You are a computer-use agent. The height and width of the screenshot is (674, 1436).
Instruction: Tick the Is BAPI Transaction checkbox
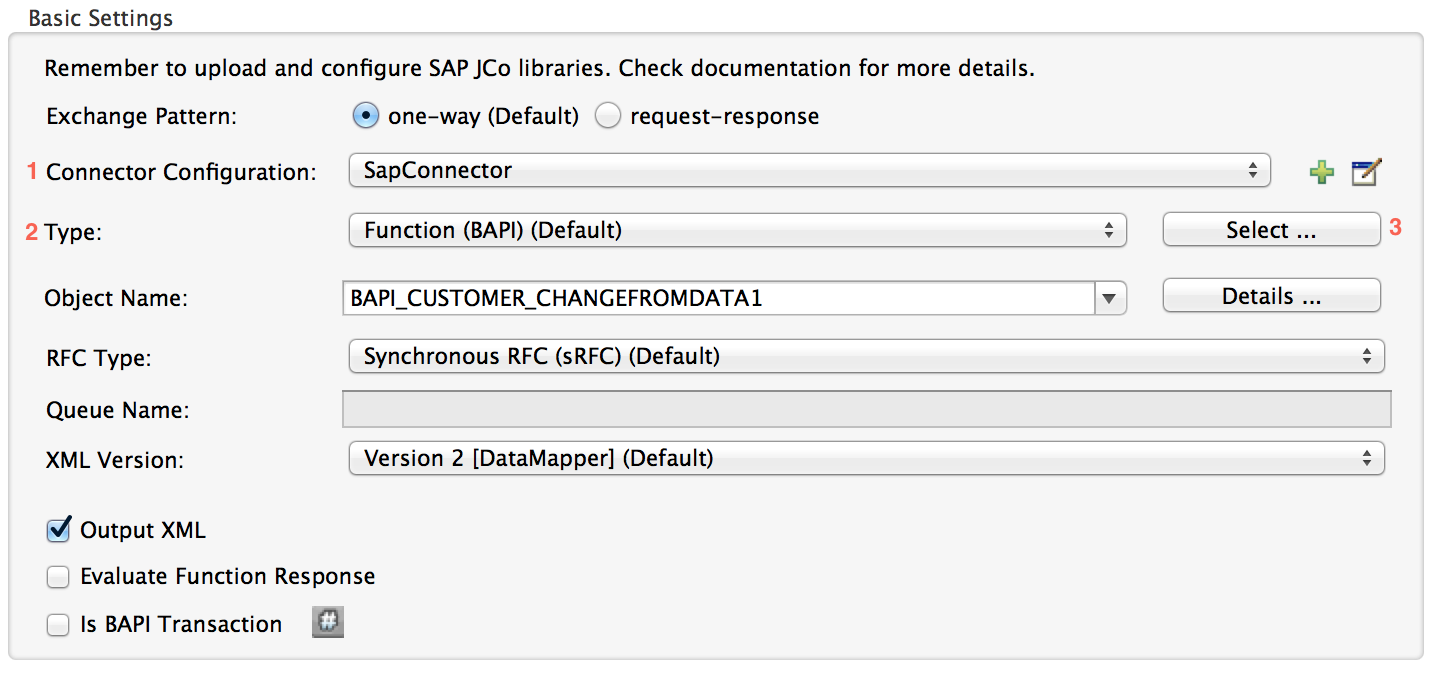[x=59, y=625]
